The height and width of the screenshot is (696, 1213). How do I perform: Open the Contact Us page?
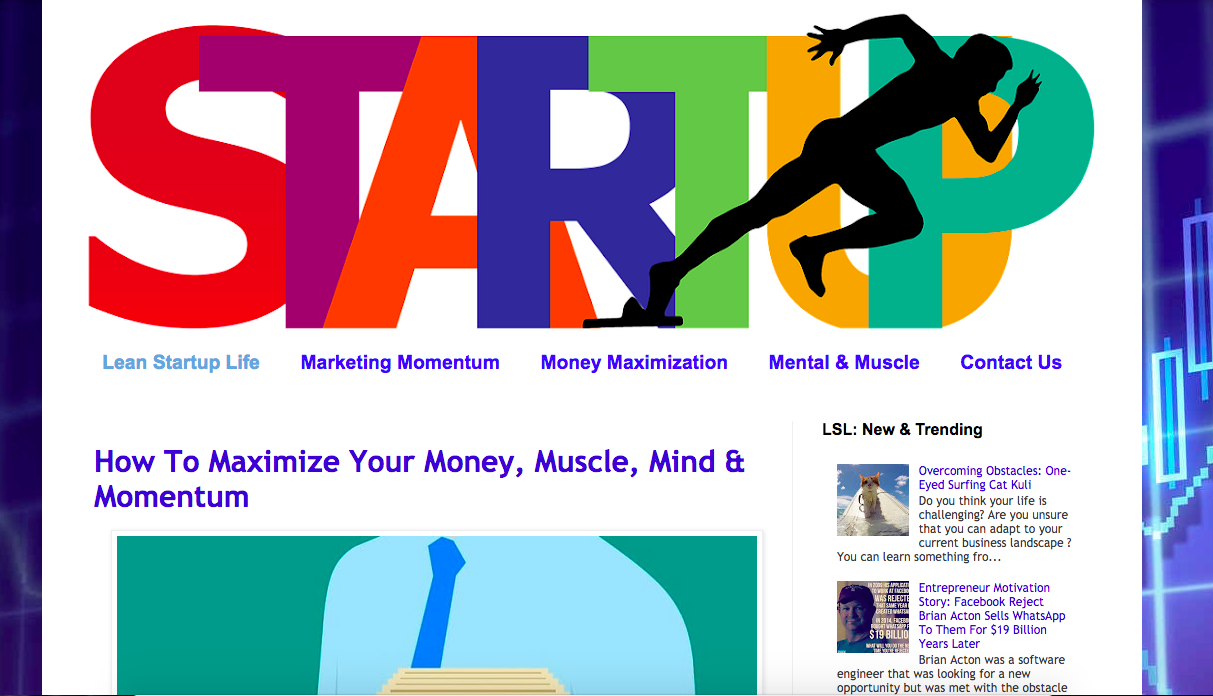coord(1011,362)
